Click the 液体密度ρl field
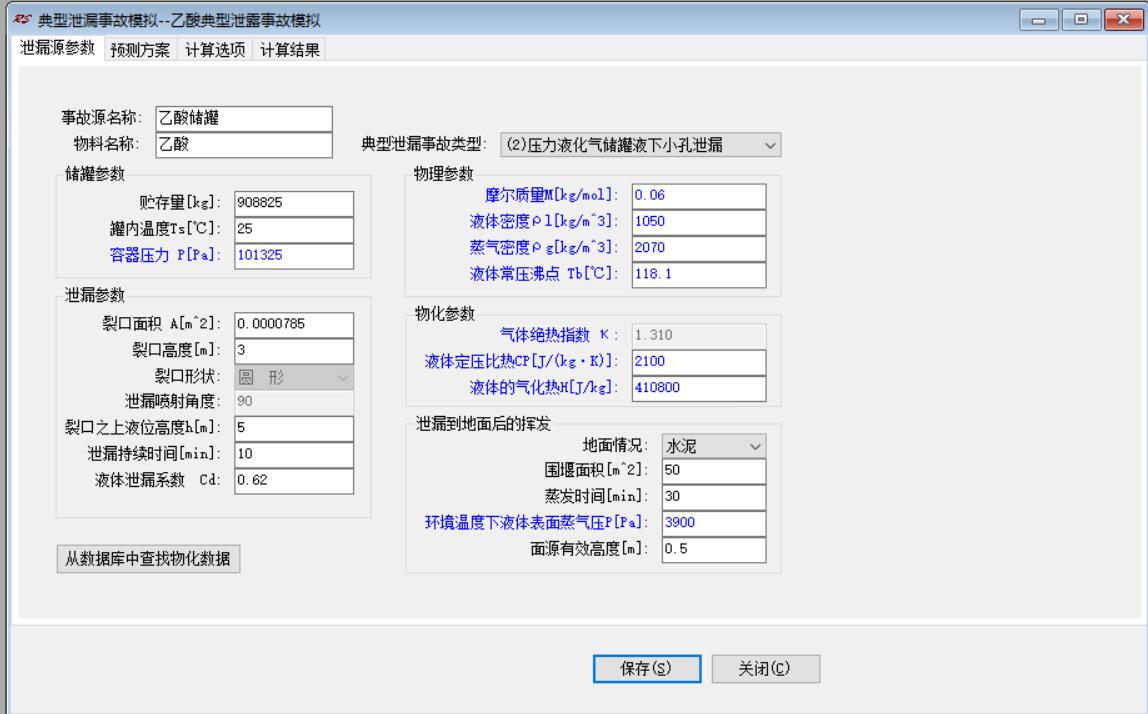The image size is (1148, 714). (698, 222)
